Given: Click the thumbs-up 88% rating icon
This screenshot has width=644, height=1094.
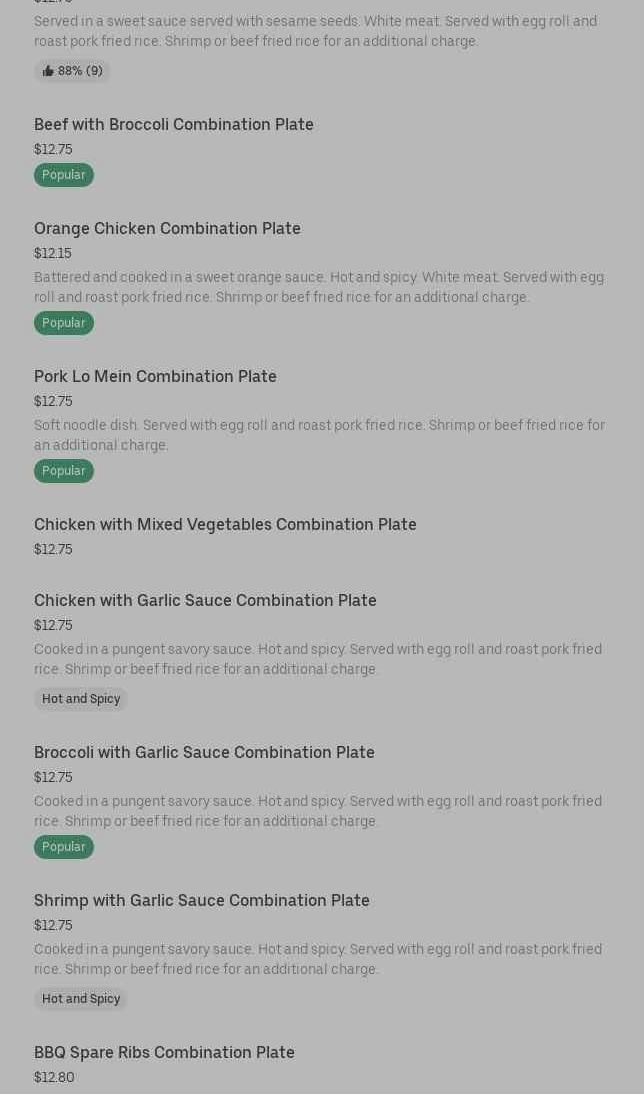Looking at the screenshot, I should click(x=48, y=71).
